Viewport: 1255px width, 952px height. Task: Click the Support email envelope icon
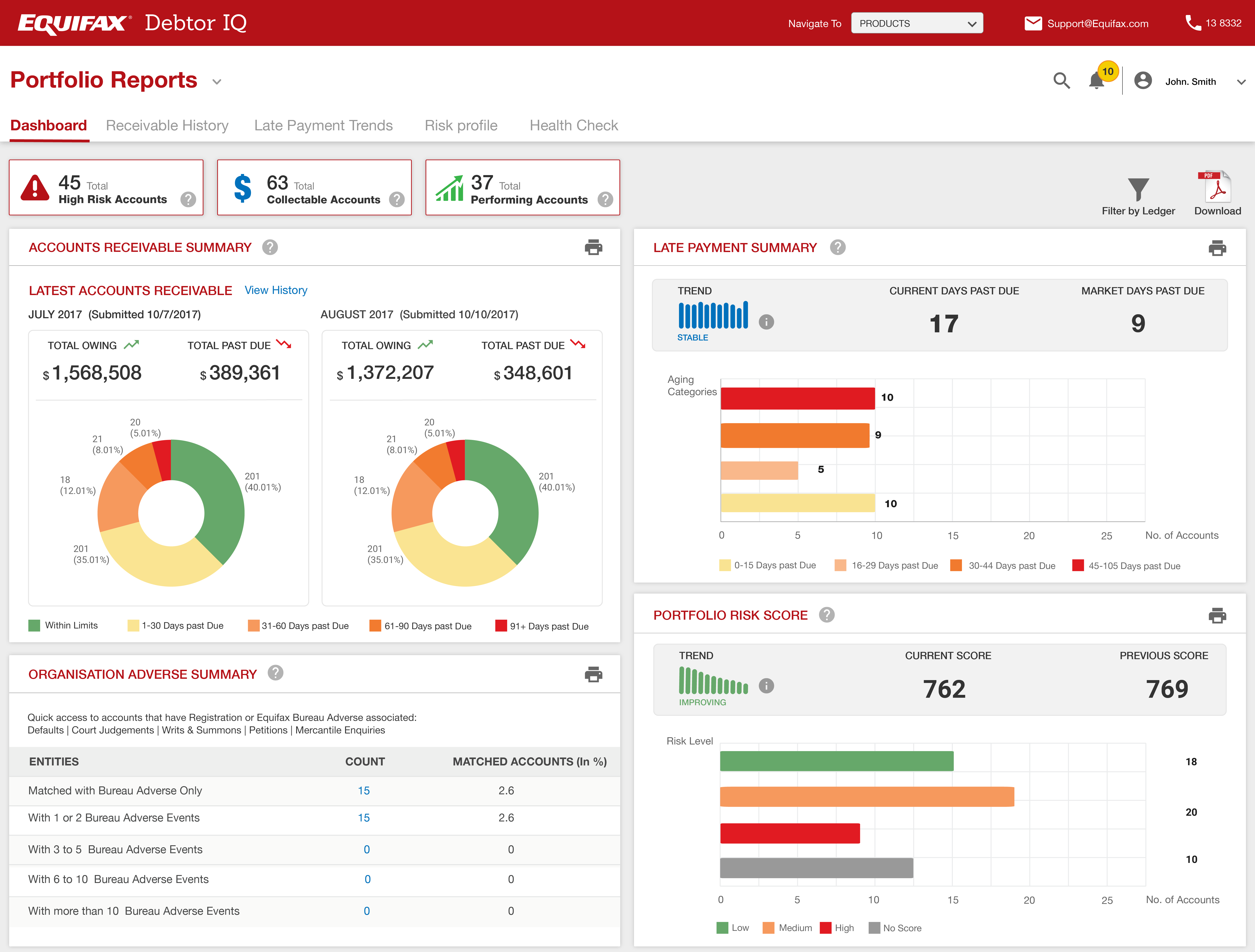point(1033,23)
